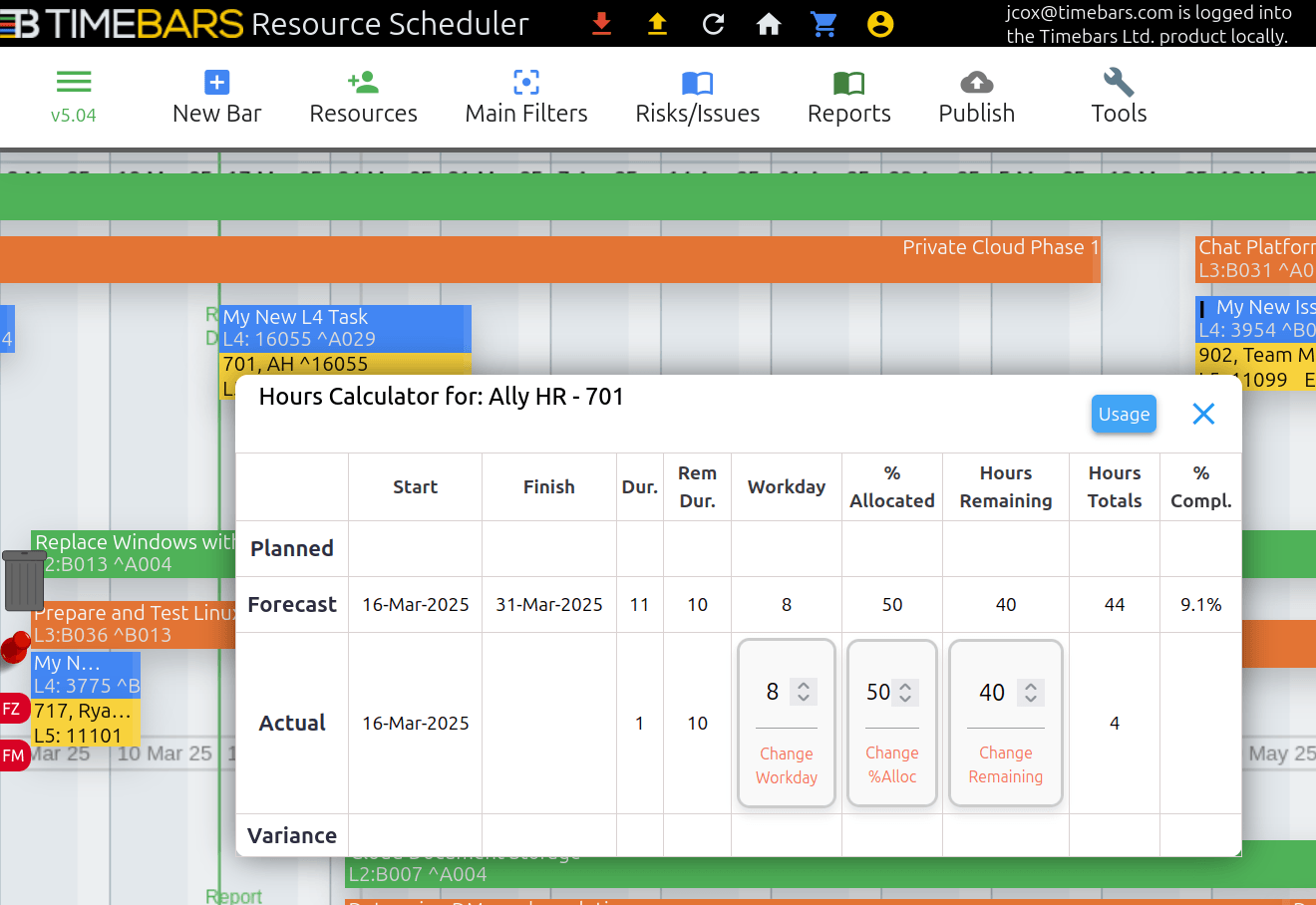This screenshot has width=1316, height=905.
Task: Click the Main Filters label
Action: click(526, 114)
